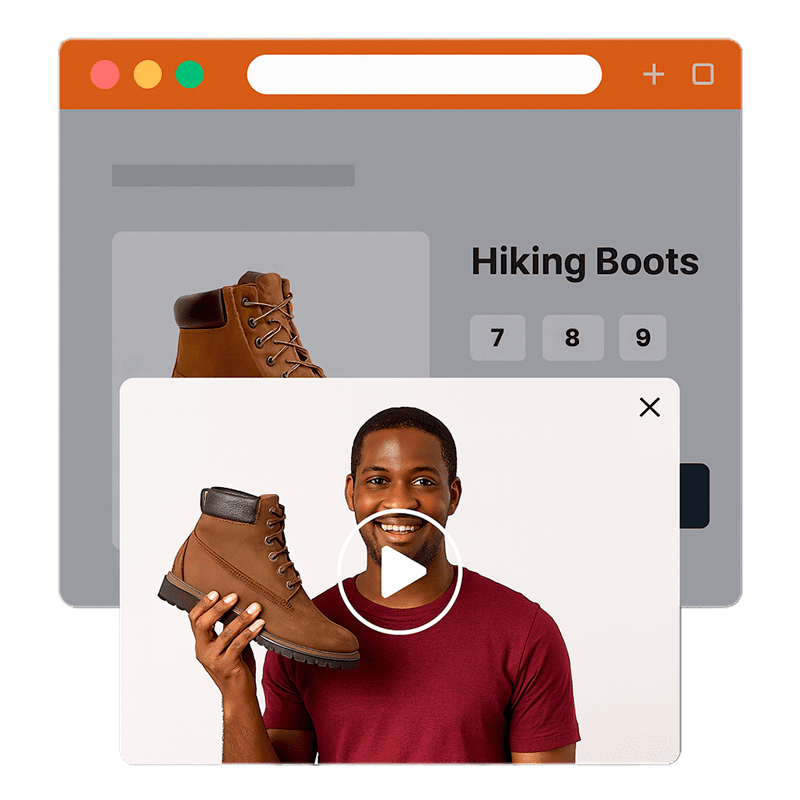The image size is (800, 800).
Task: Click the browser address bar
Action: tap(424, 74)
